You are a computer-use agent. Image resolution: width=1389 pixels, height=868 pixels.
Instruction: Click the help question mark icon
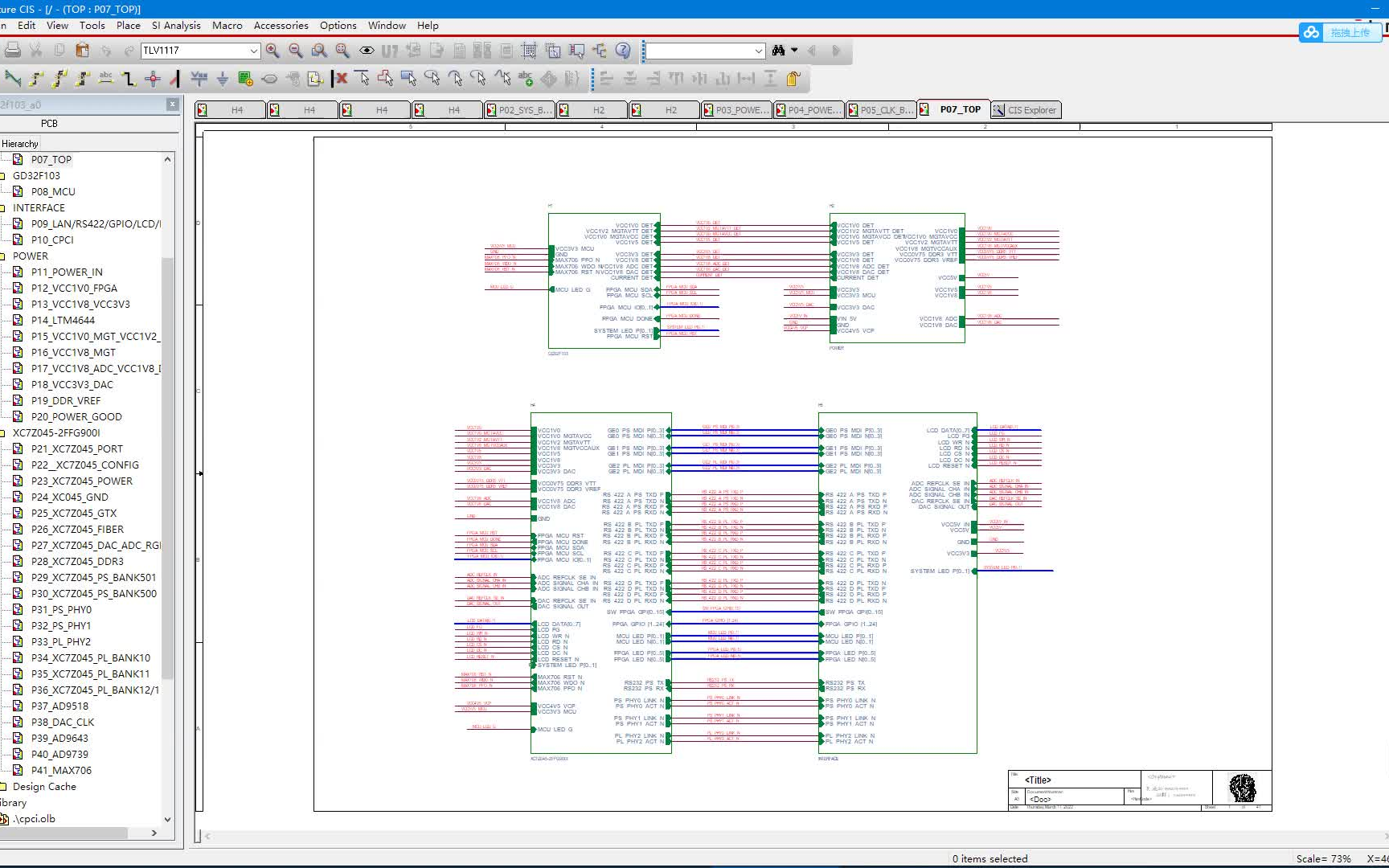click(x=623, y=51)
